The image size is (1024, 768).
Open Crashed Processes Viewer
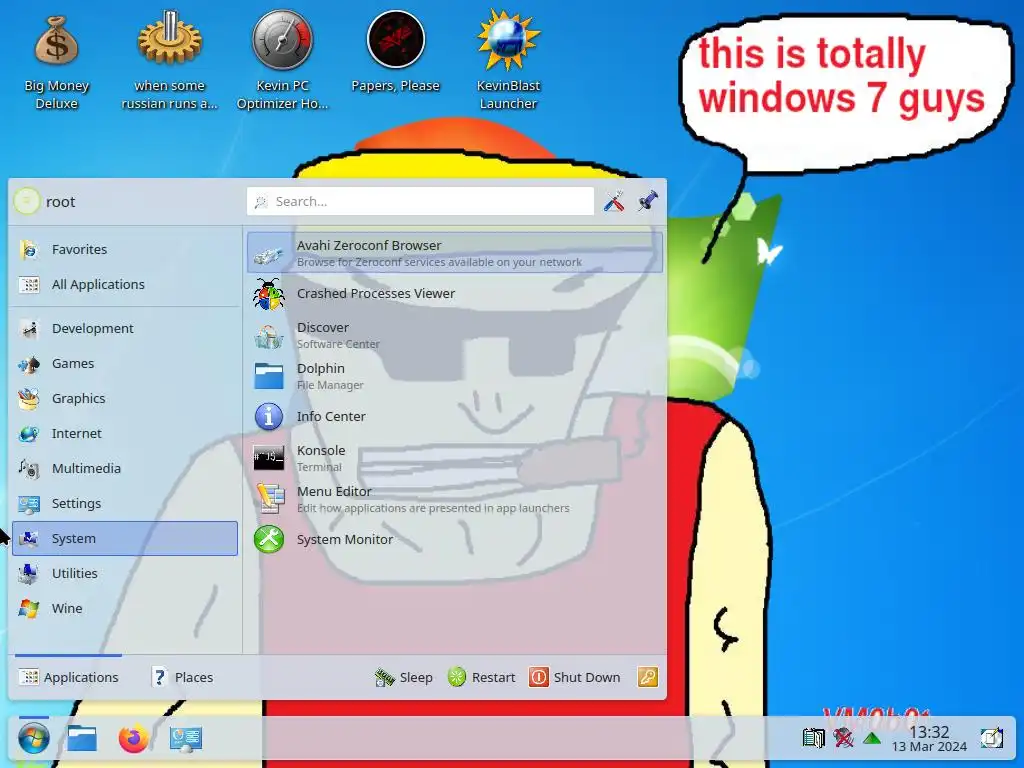pyautogui.click(x=455, y=294)
